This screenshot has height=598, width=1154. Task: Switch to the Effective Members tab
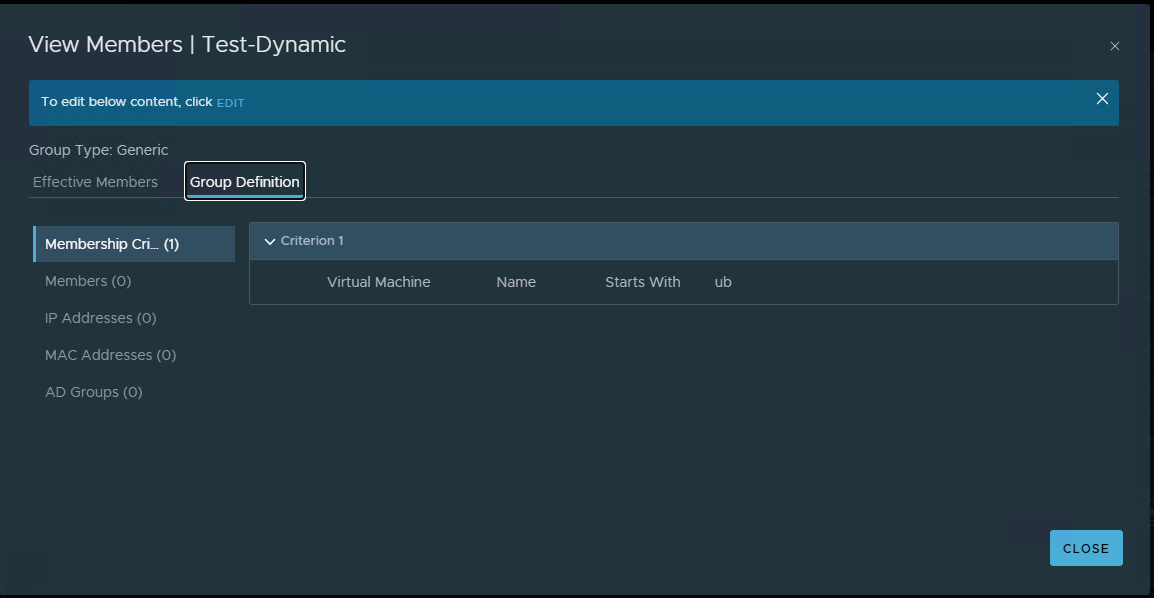[x=95, y=182]
